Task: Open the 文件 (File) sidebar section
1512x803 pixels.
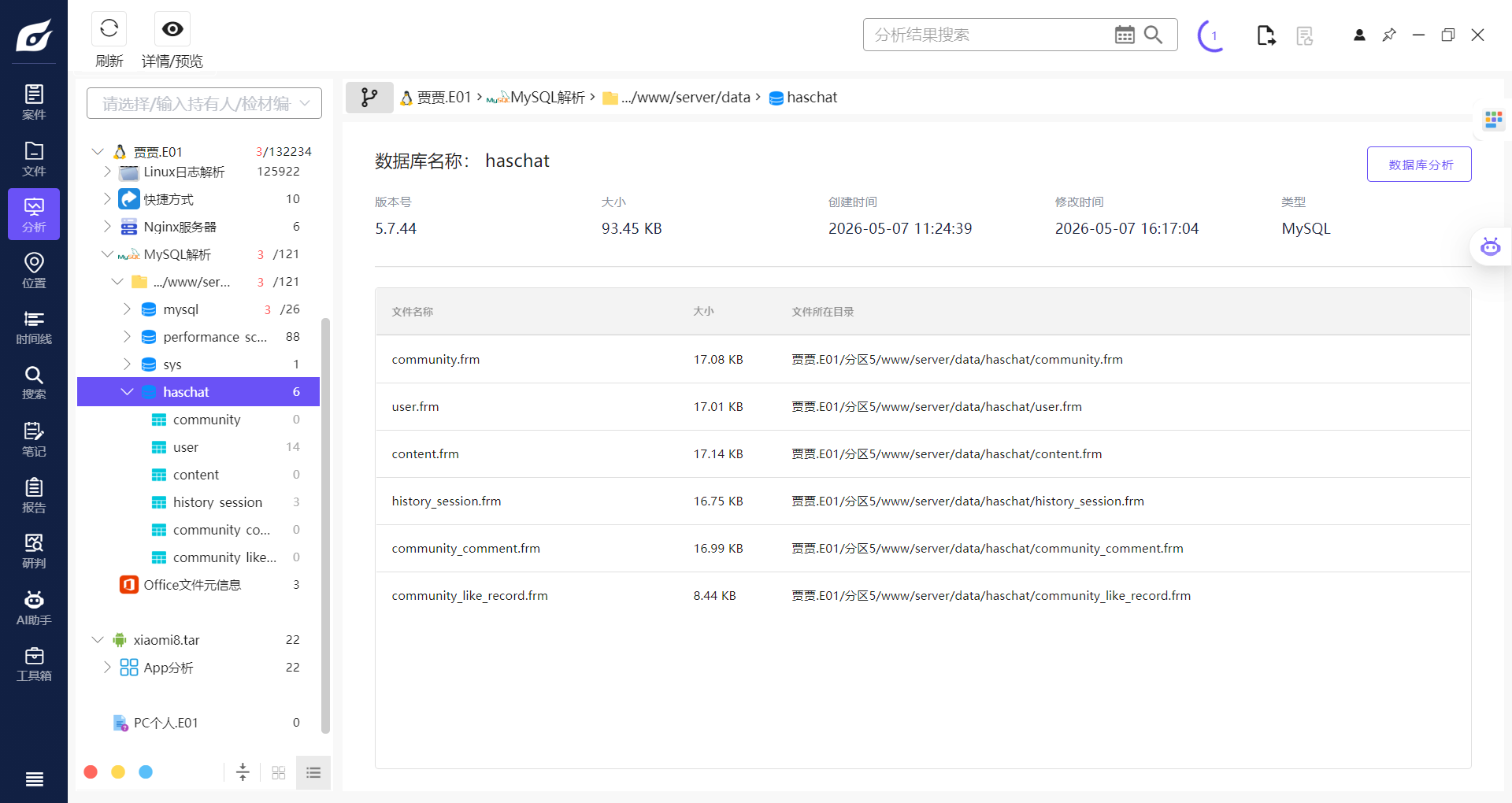Action: pos(34,159)
